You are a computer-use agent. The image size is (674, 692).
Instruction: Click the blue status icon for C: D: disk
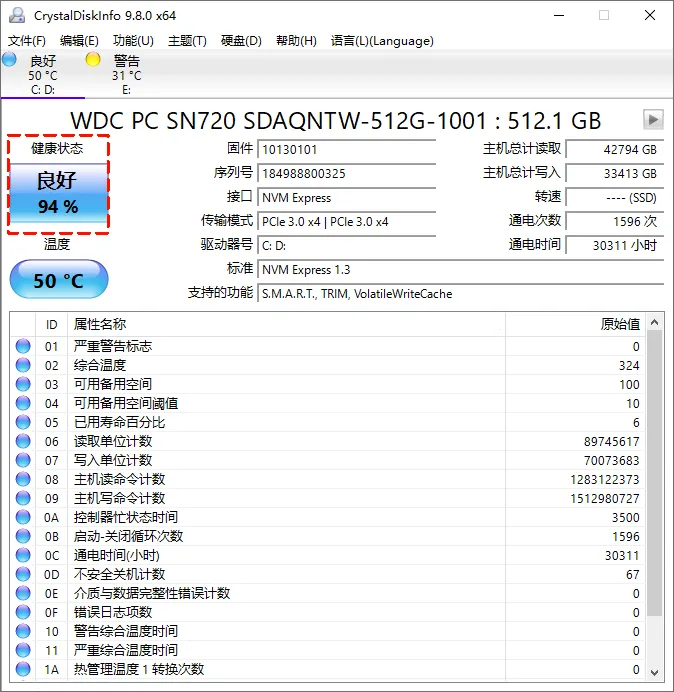coord(9,59)
